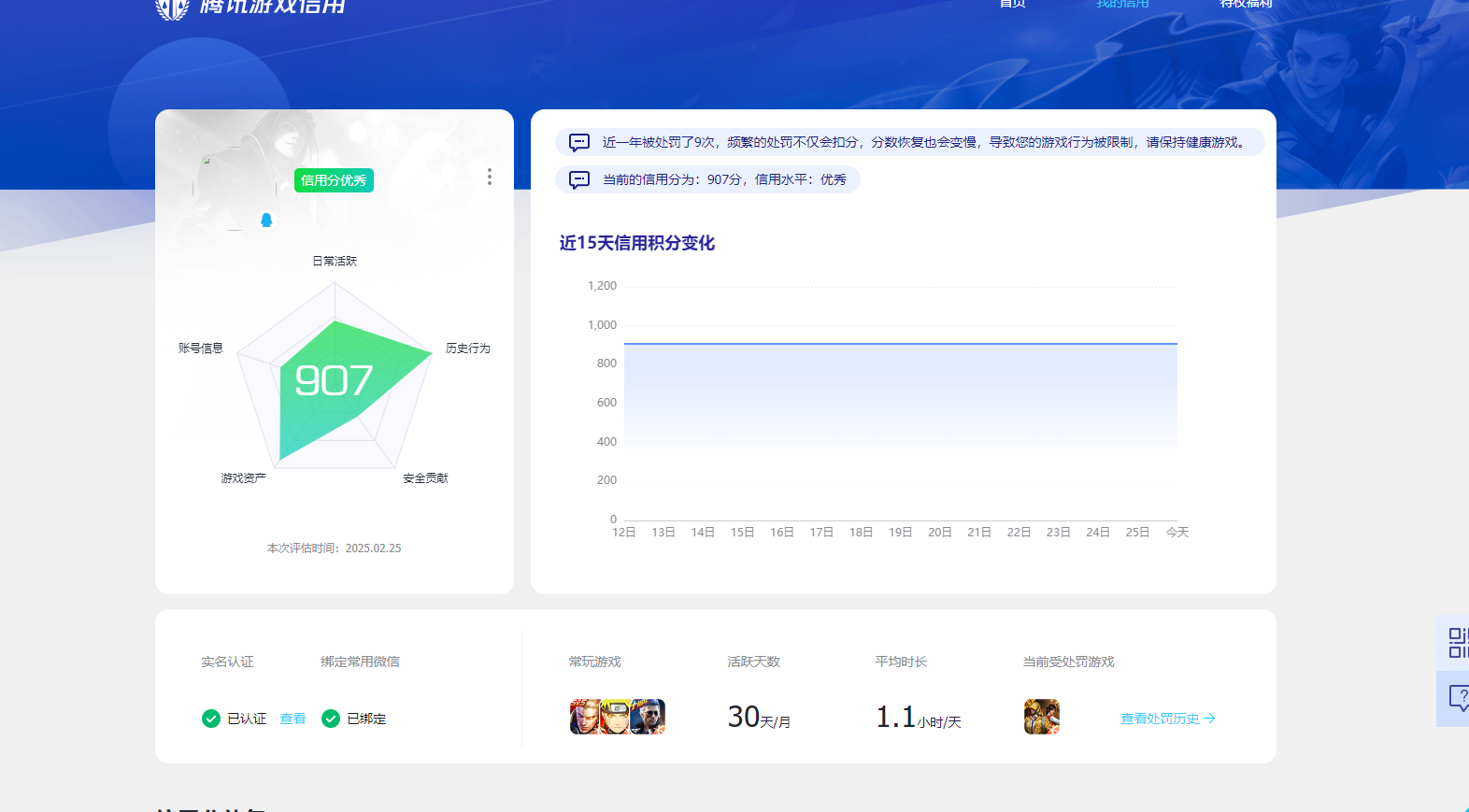1469x812 pixels.
Task: Click the 19日 label on the chart axis
Action: [x=901, y=532]
